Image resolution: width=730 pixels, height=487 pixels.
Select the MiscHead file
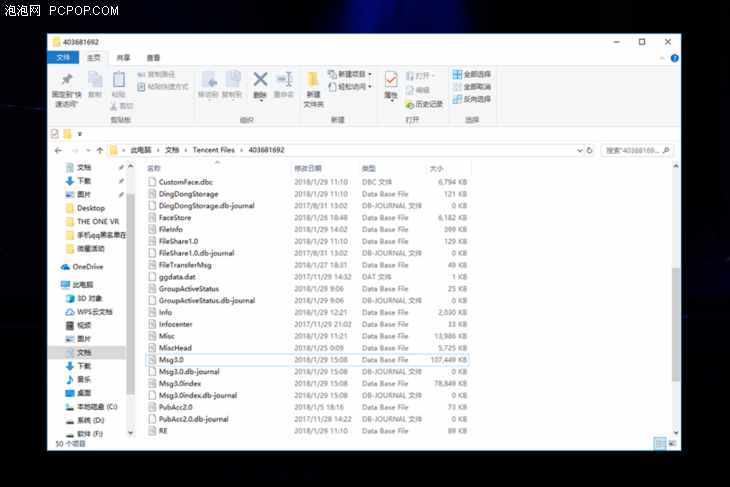[175, 348]
